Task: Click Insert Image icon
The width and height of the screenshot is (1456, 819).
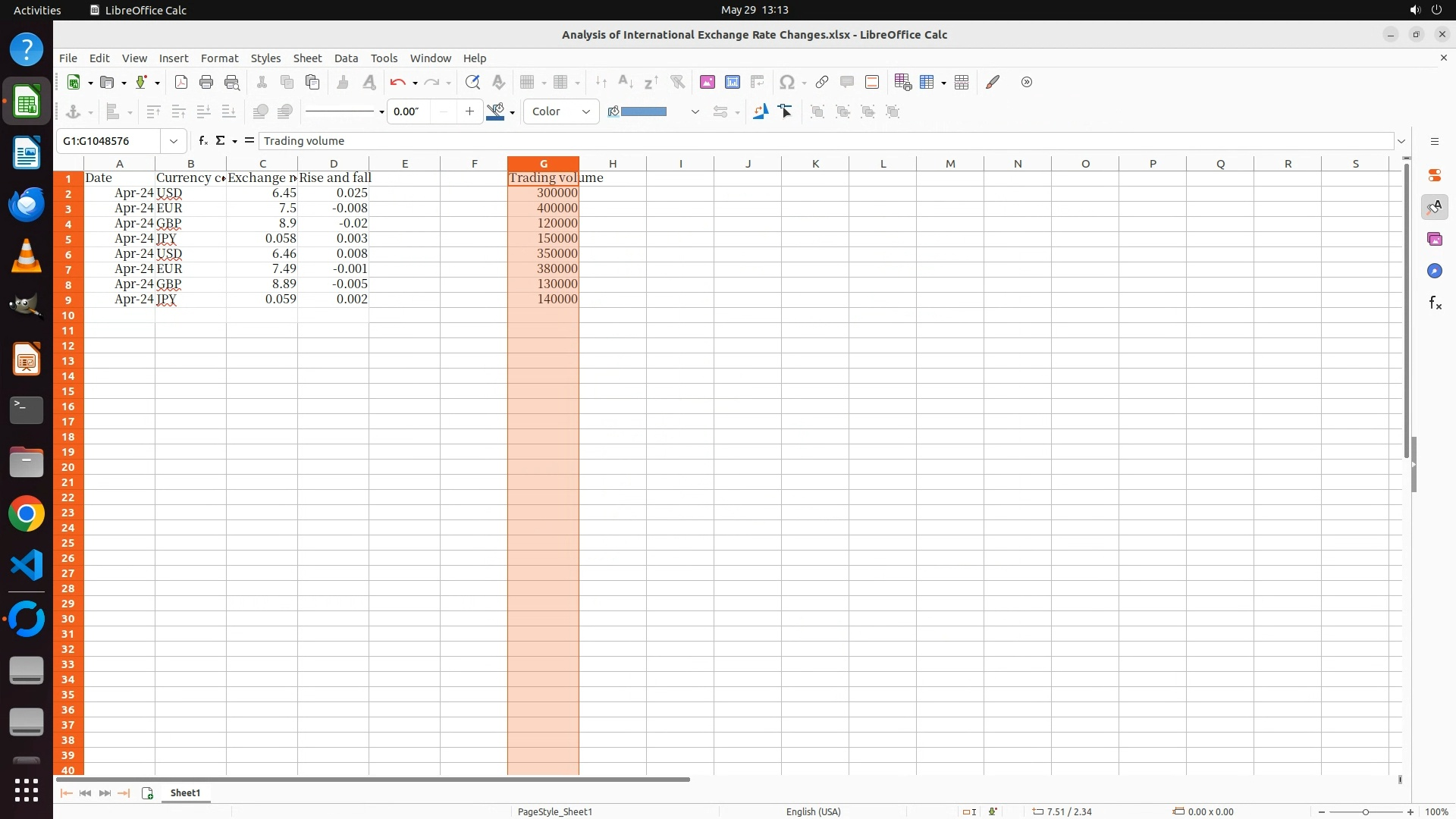Action: [707, 82]
